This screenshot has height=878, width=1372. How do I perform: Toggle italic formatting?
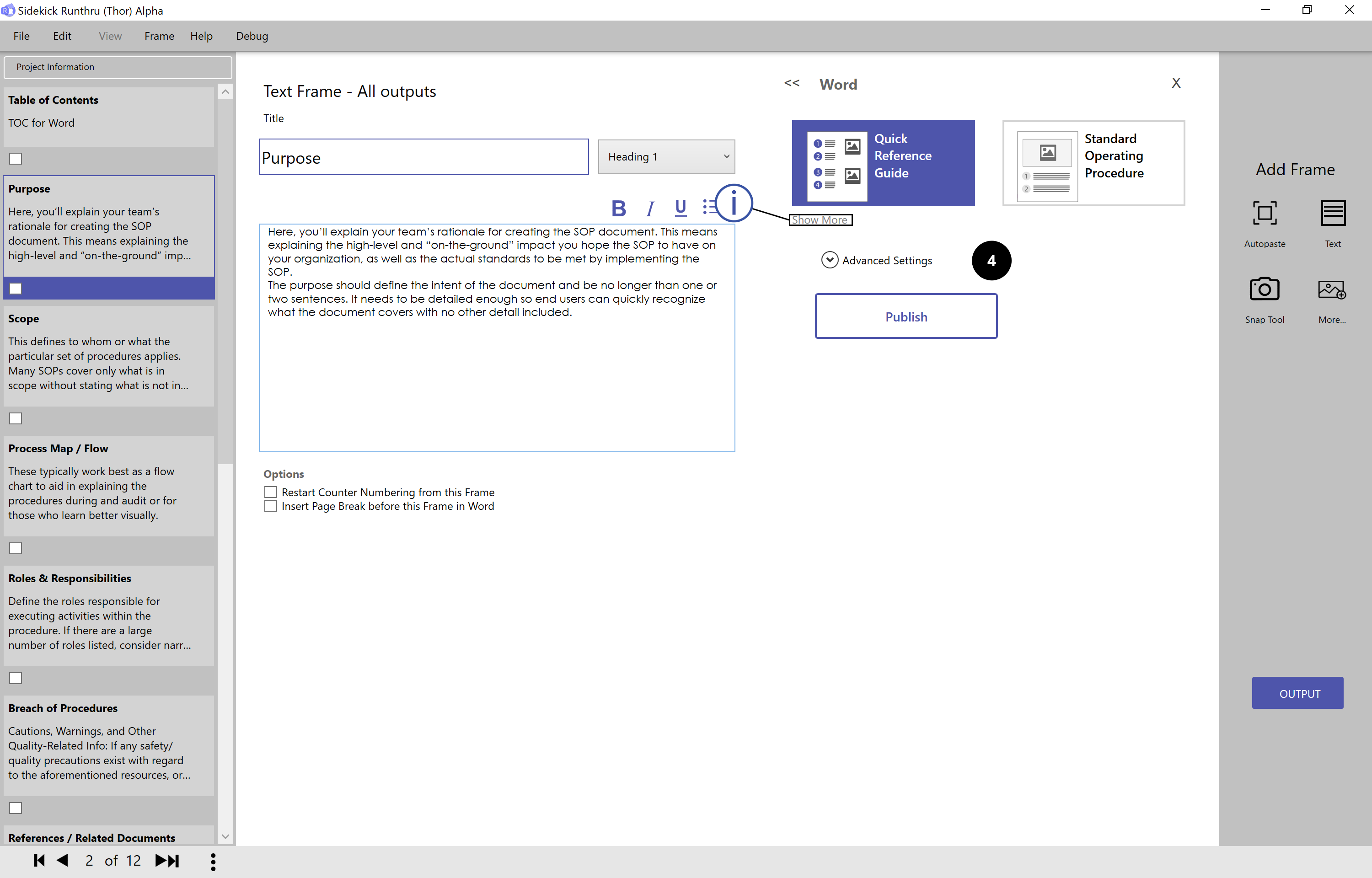click(650, 208)
